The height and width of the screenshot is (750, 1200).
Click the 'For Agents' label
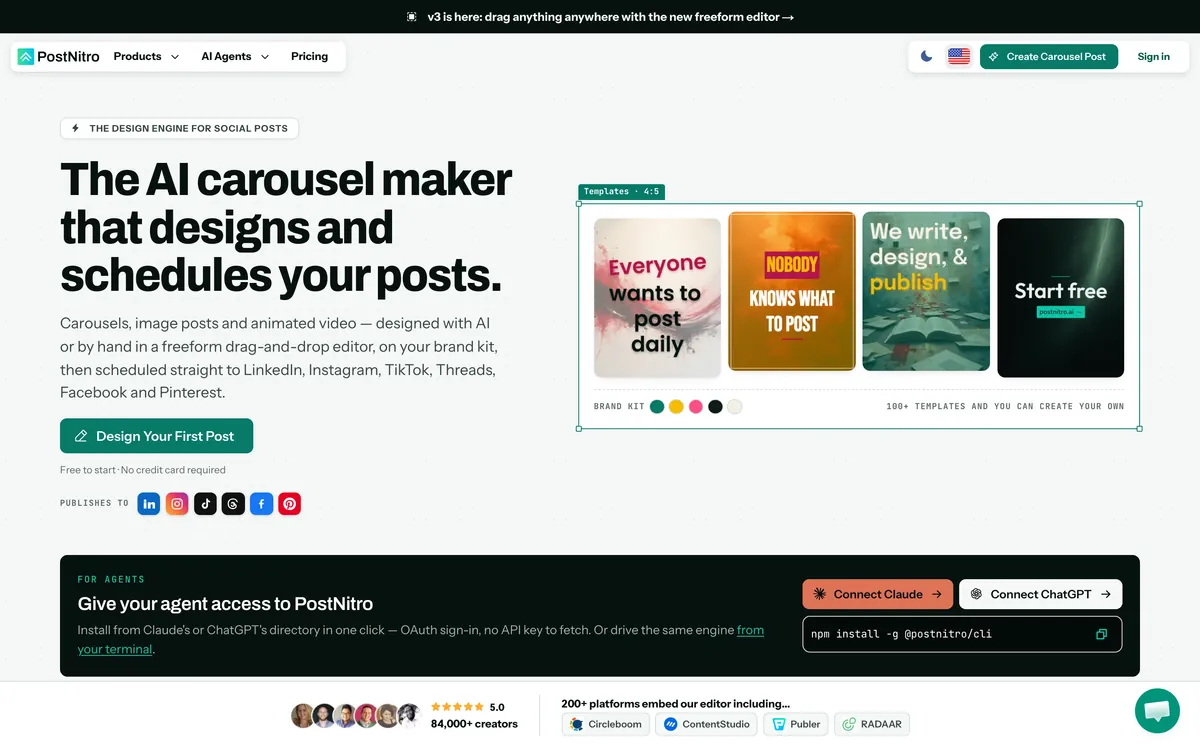click(x=111, y=580)
